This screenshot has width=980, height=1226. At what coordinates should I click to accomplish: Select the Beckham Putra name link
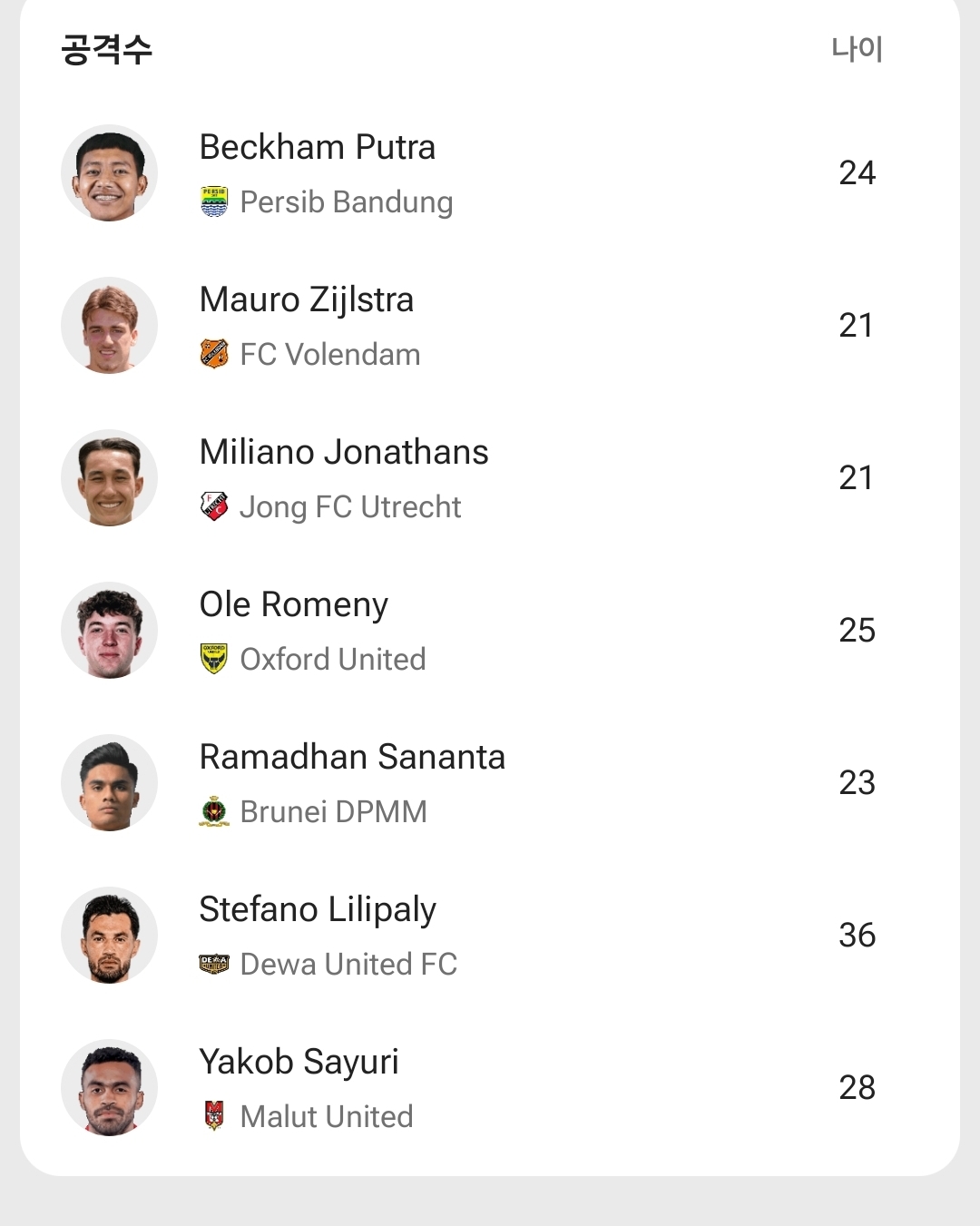pos(317,147)
